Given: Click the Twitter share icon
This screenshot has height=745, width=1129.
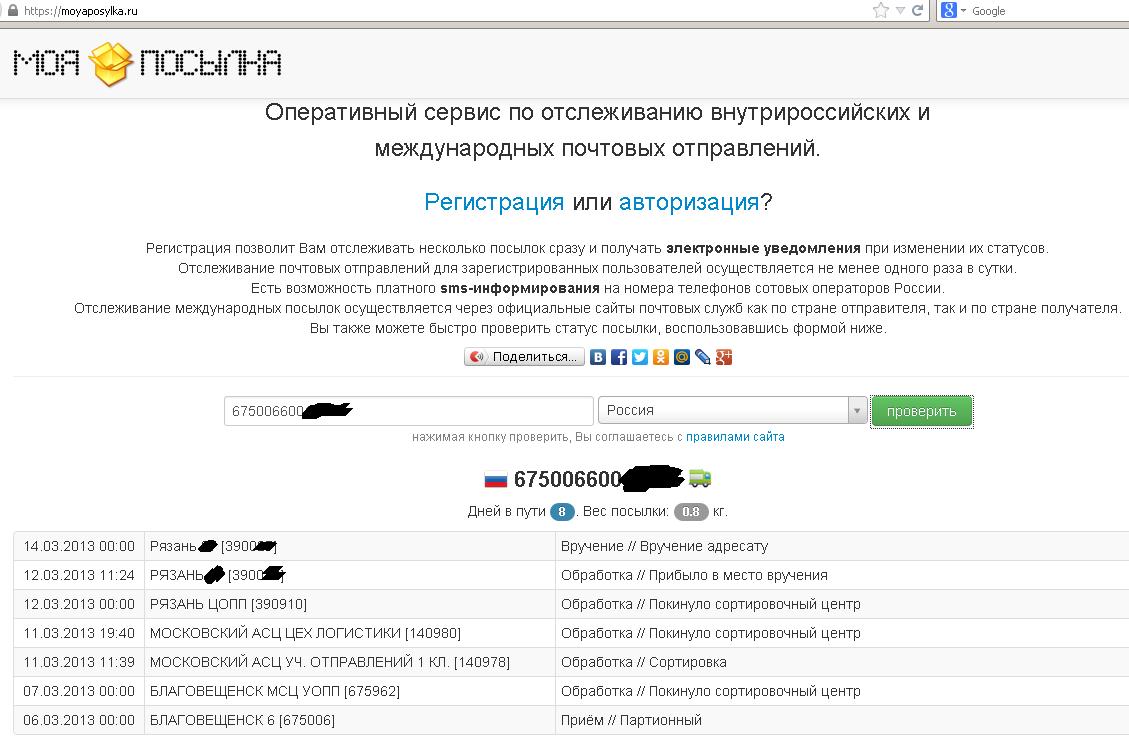Looking at the screenshot, I should click(640, 357).
